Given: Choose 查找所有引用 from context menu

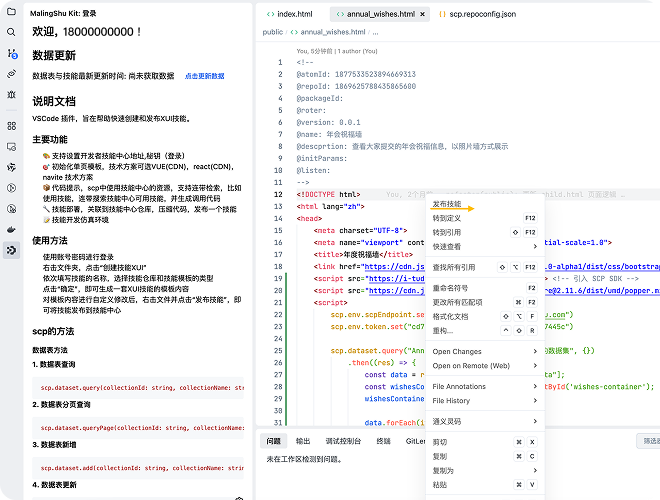Looking at the screenshot, I should [485, 267].
